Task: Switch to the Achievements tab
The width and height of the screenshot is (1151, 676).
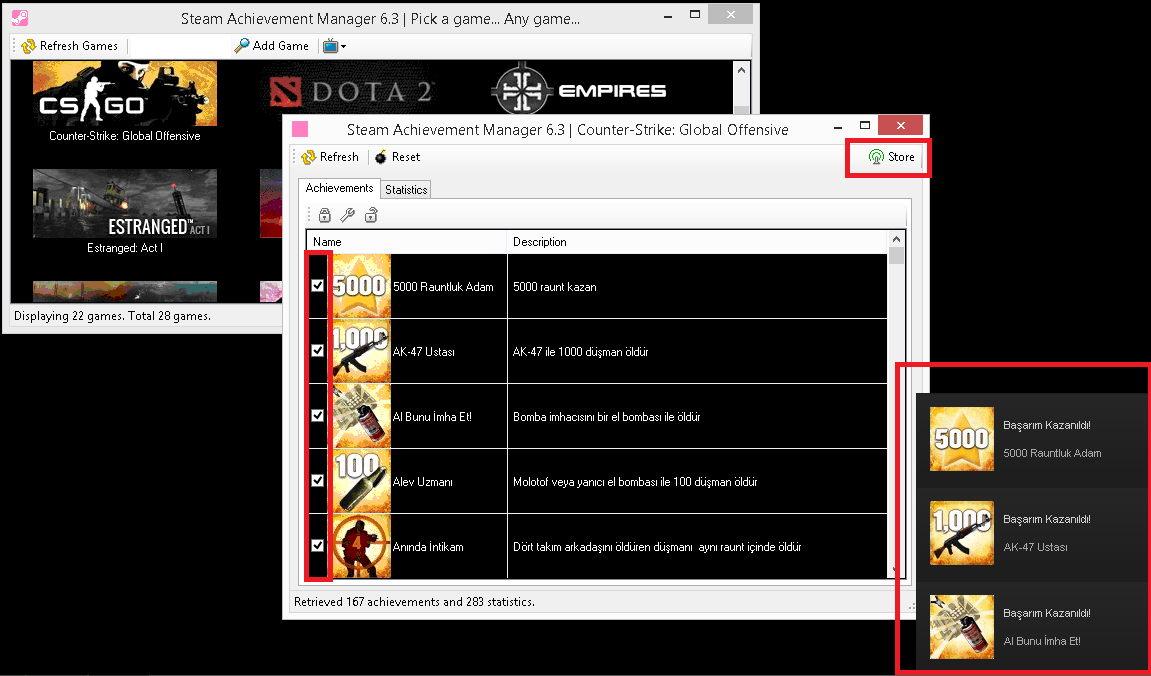Action: tap(339, 188)
